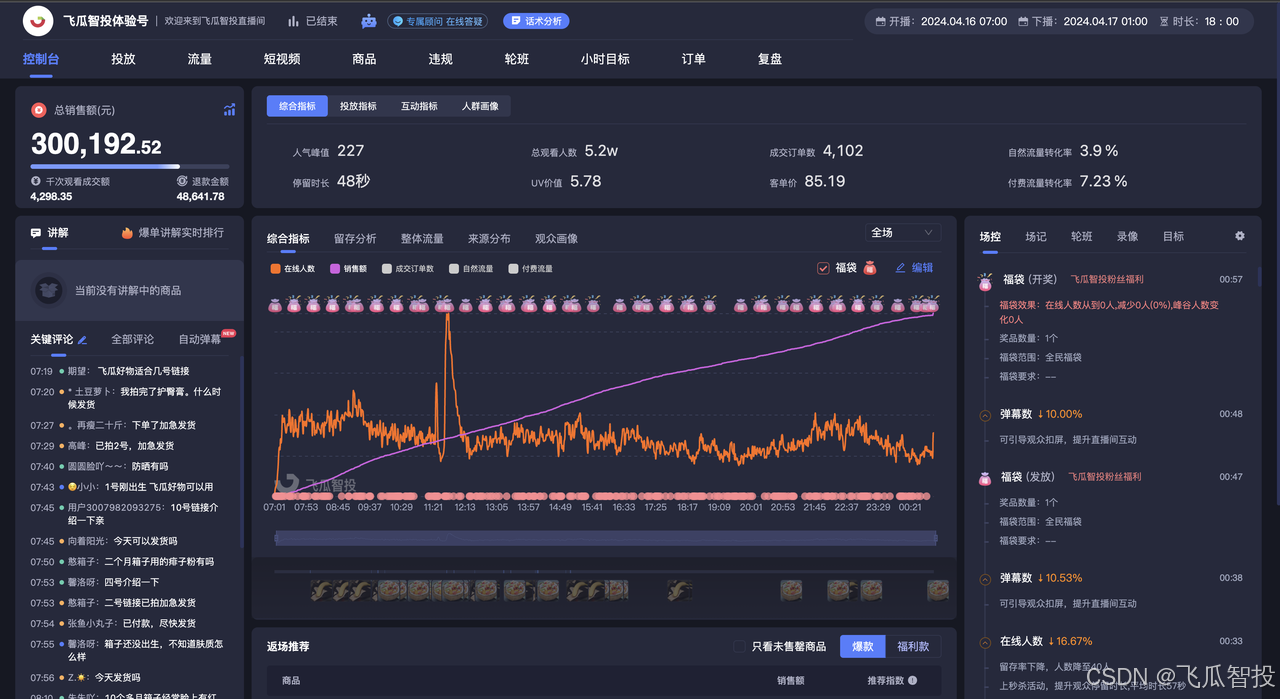Click the Feigua red logo icon

click(x=38, y=20)
